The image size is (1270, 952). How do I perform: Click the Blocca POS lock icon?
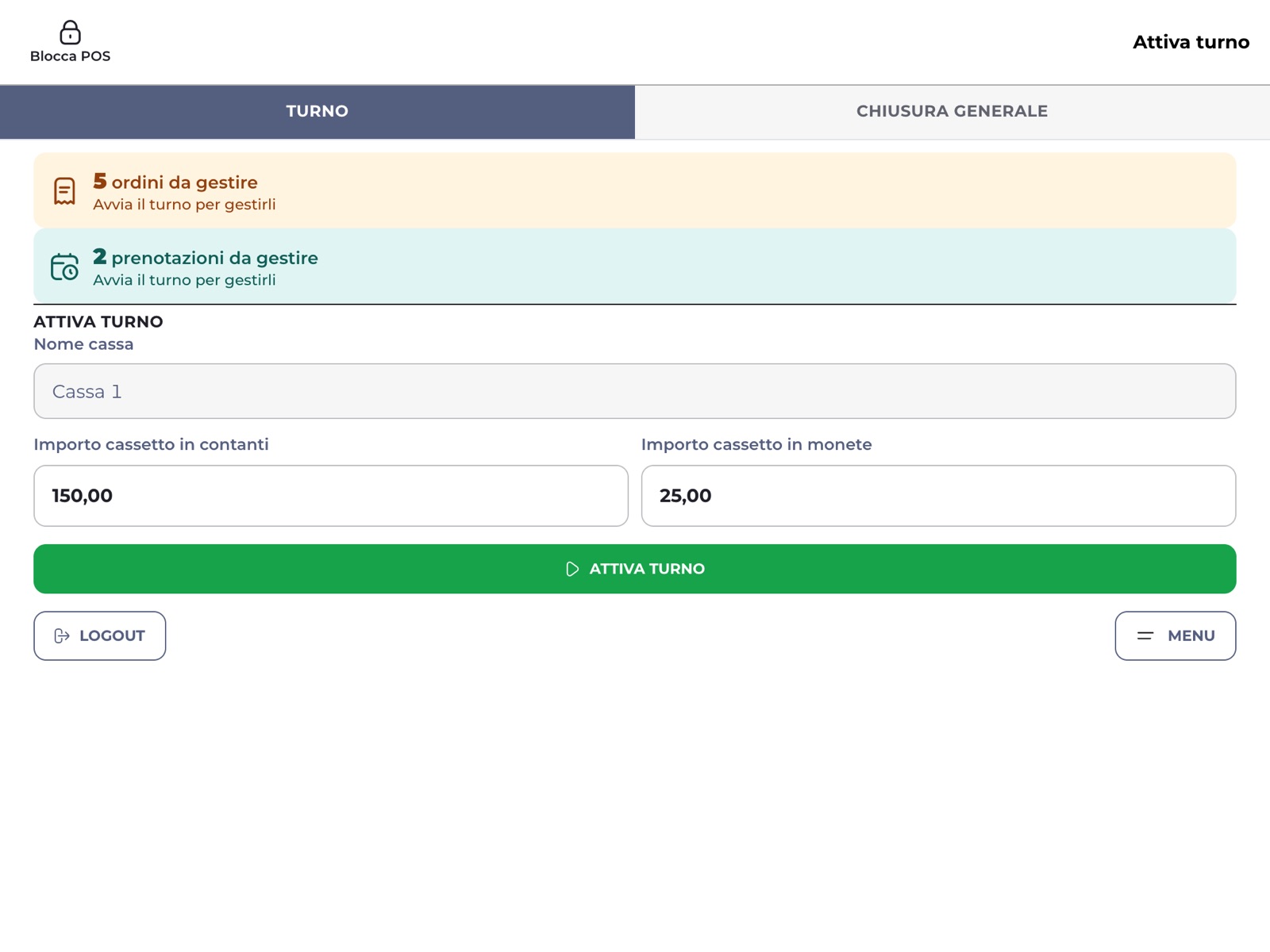70,32
